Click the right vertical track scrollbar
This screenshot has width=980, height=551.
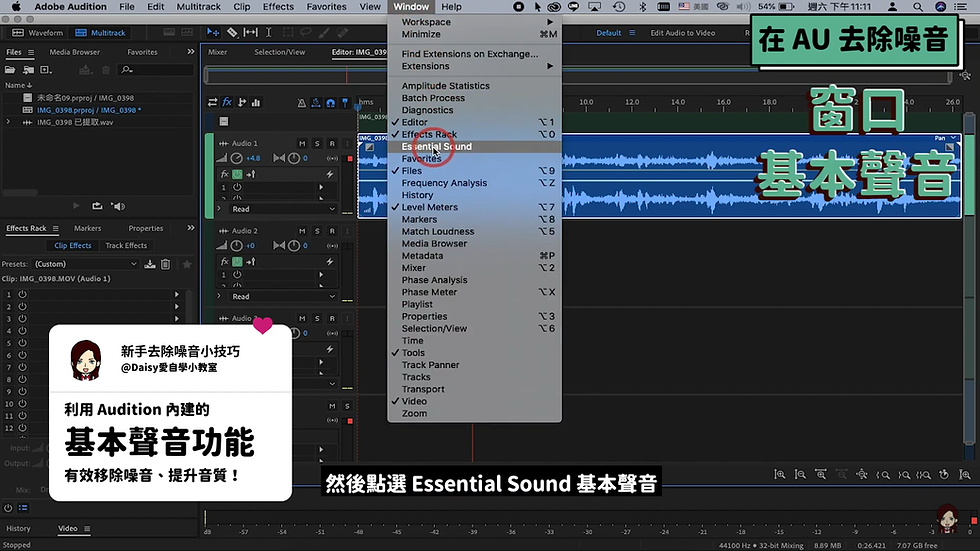[969, 278]
